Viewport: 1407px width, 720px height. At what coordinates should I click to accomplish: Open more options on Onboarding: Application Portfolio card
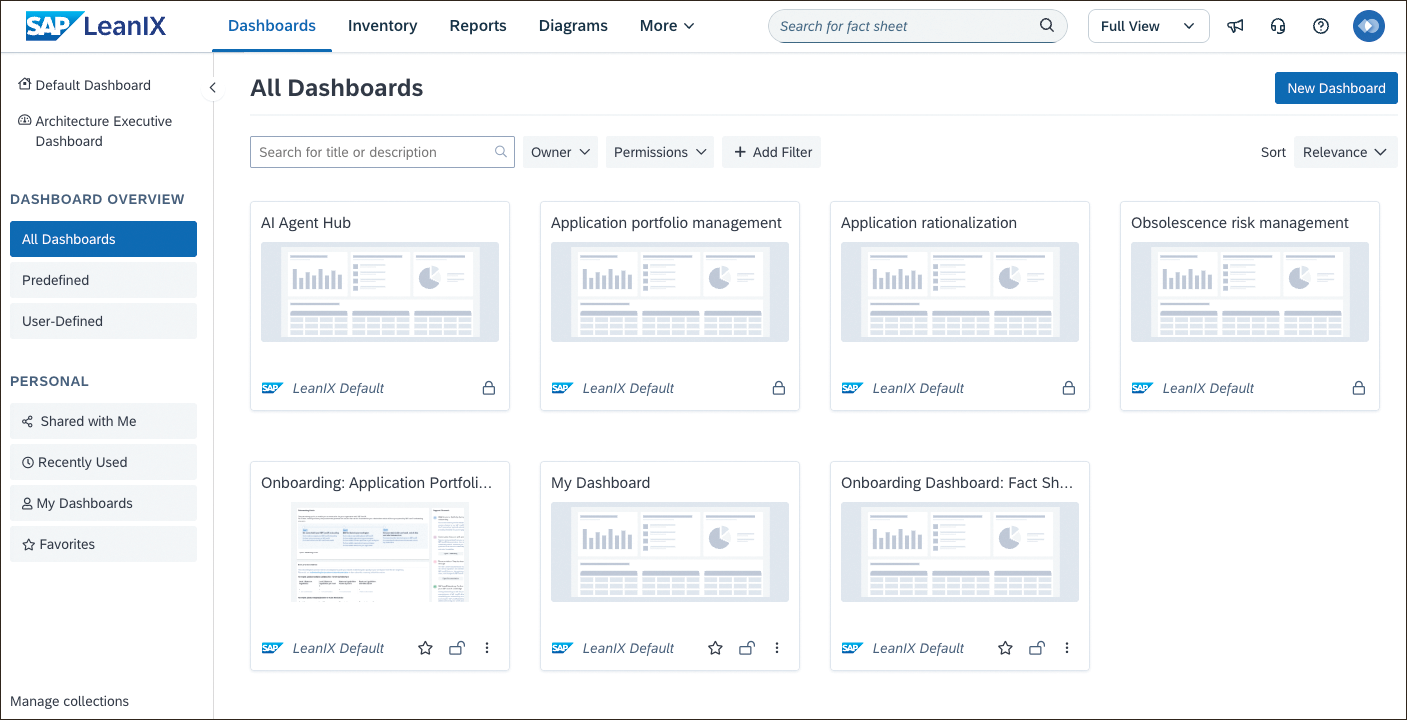point(487,648)
